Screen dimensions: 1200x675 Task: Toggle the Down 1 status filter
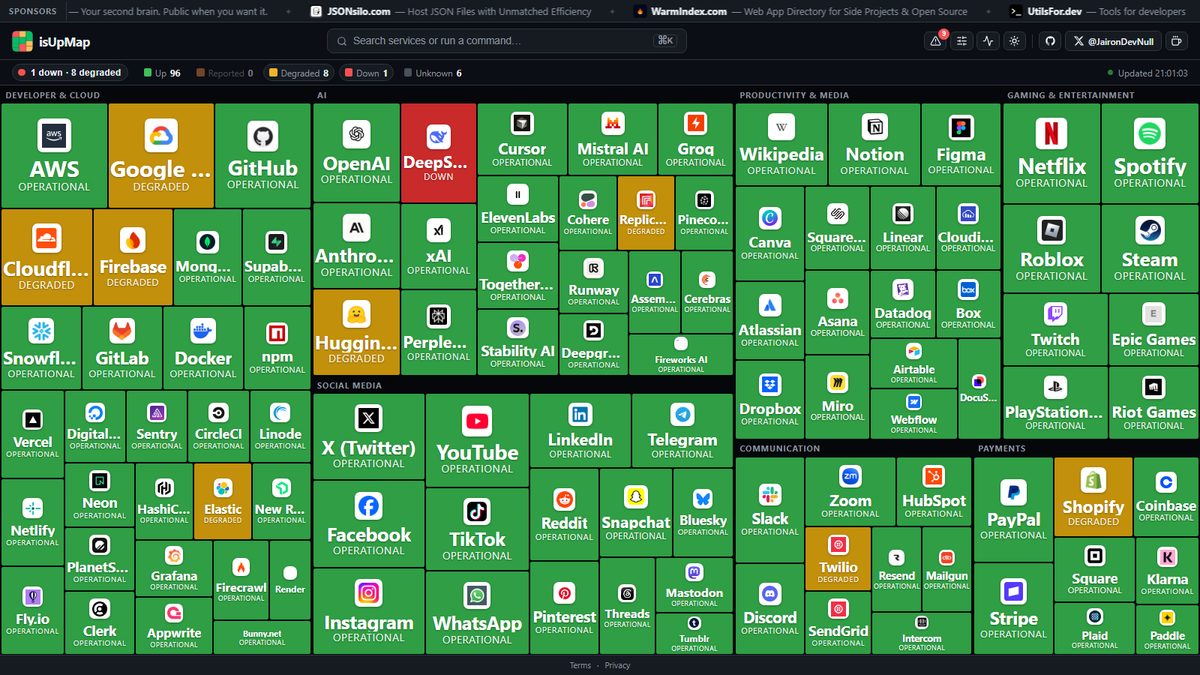coord(367,73)
